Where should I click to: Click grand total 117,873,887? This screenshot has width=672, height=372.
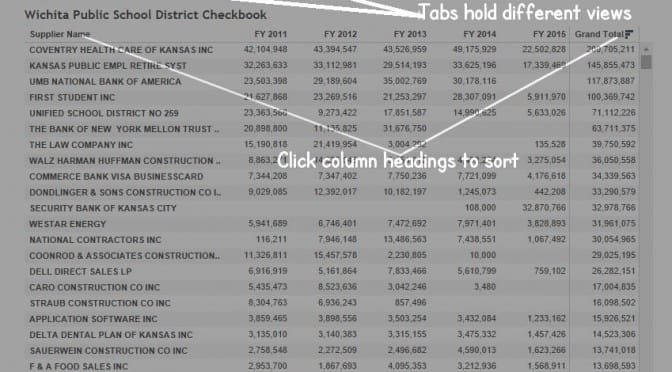click(x=611, y=81)
